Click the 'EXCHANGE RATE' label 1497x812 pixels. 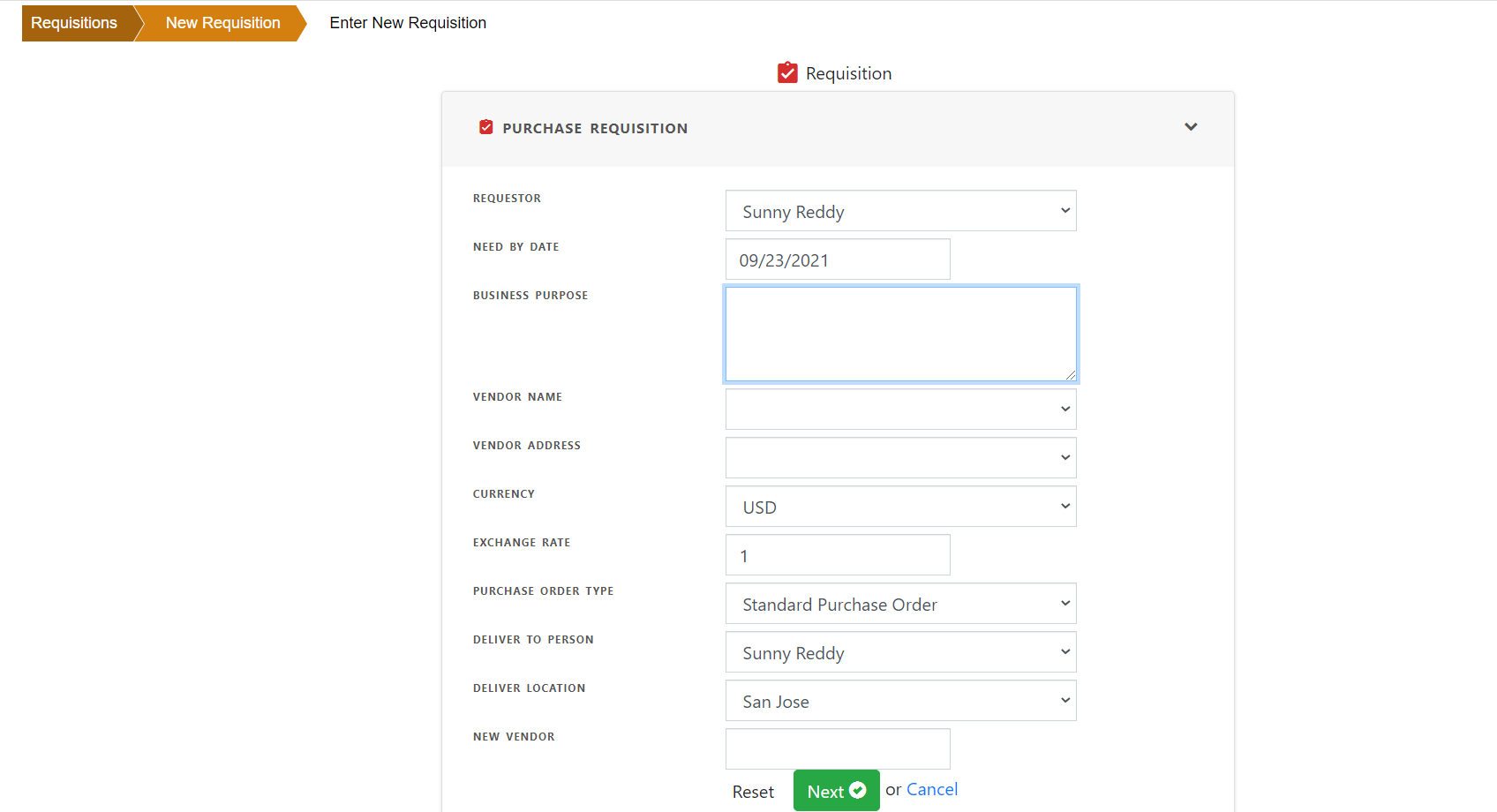tap(522, 543)
